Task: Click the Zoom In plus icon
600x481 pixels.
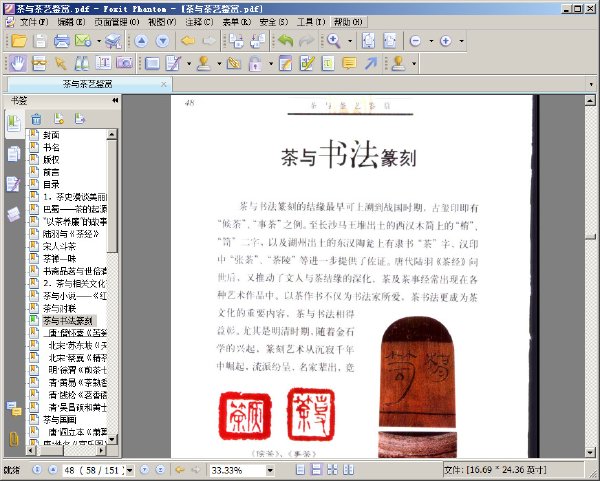Action: [x=445, y=41]
